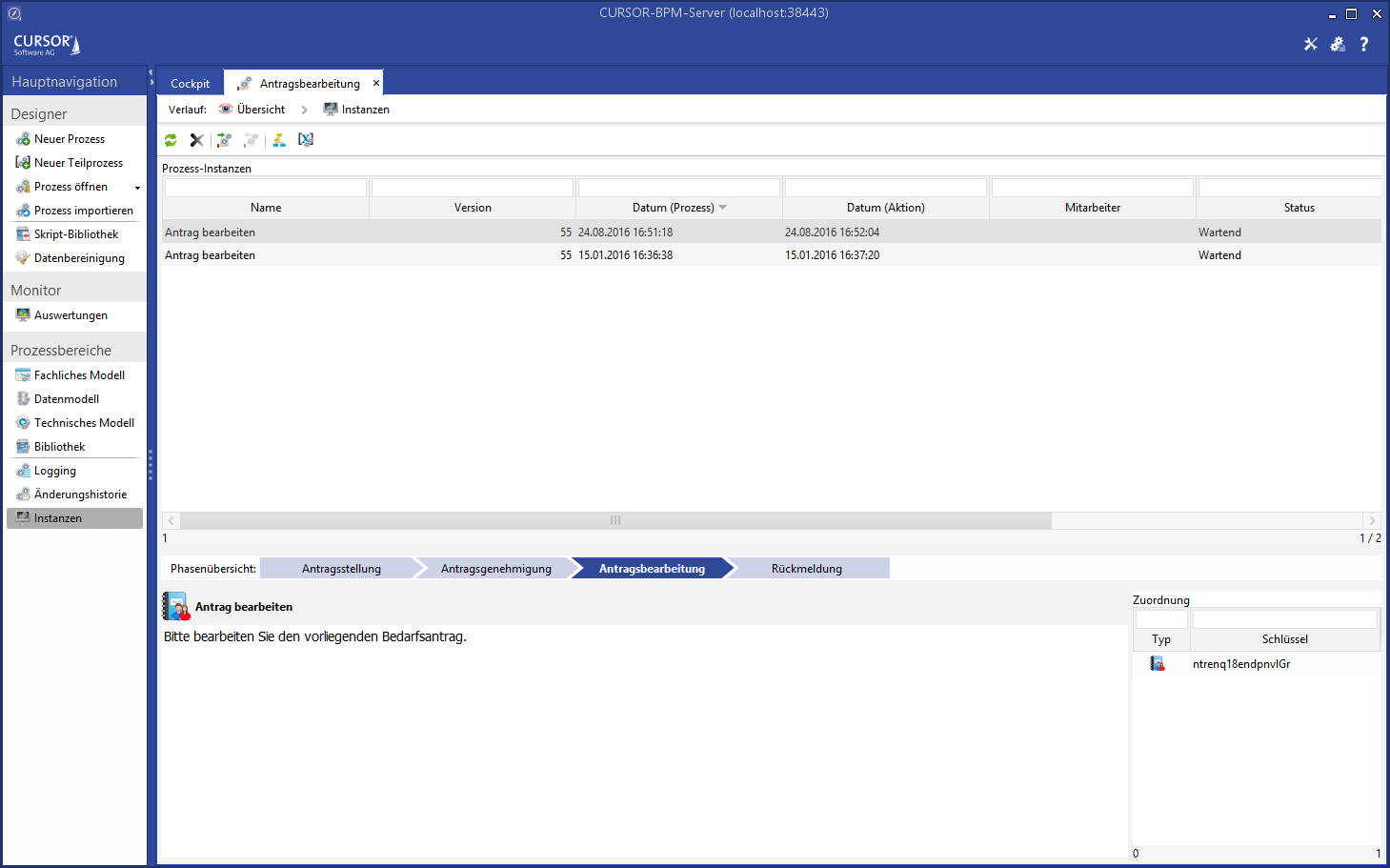Collapse the Hauptnavigation sidebar panel

click(151, 76)
